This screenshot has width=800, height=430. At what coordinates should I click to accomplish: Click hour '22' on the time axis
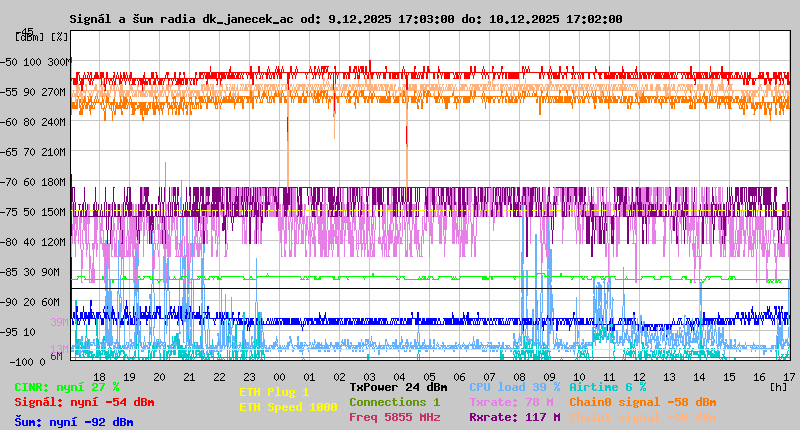point(219,377)
